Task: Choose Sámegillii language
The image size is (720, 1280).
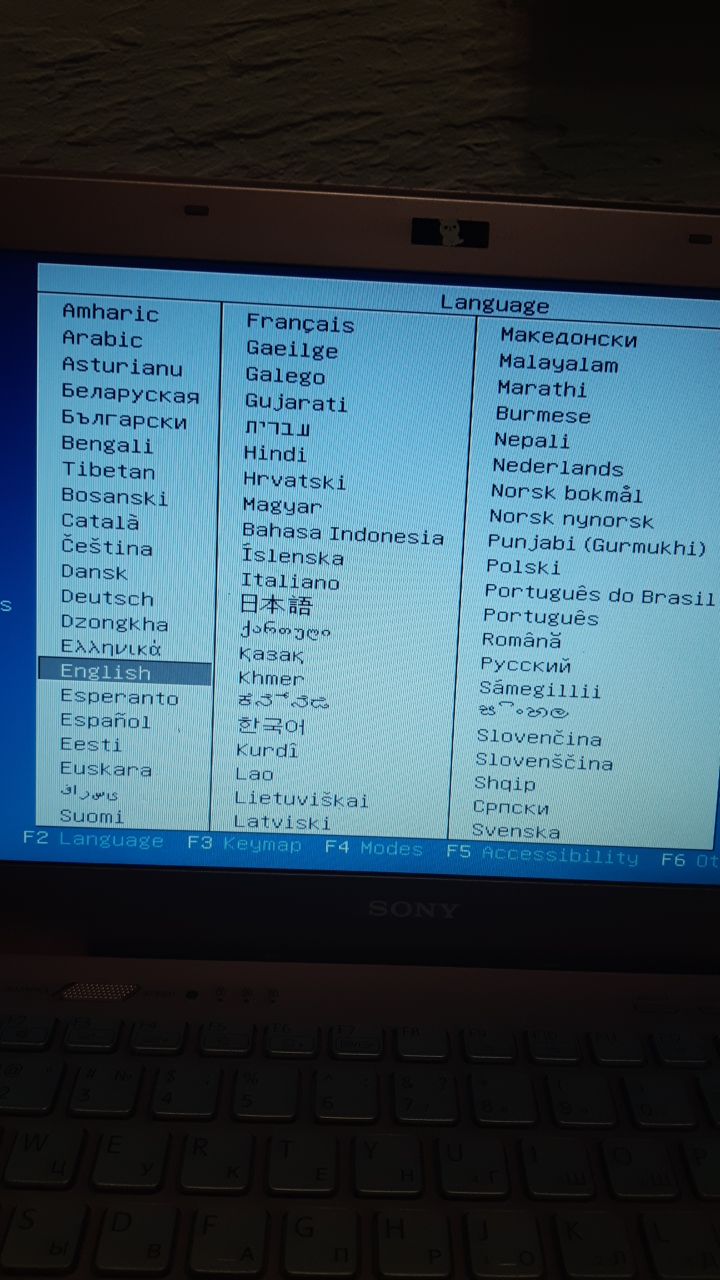Action: [x=540, y=689]
